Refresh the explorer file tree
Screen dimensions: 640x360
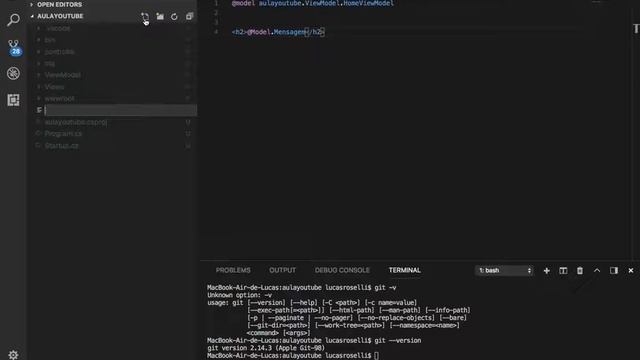click(x=174, y=17)
